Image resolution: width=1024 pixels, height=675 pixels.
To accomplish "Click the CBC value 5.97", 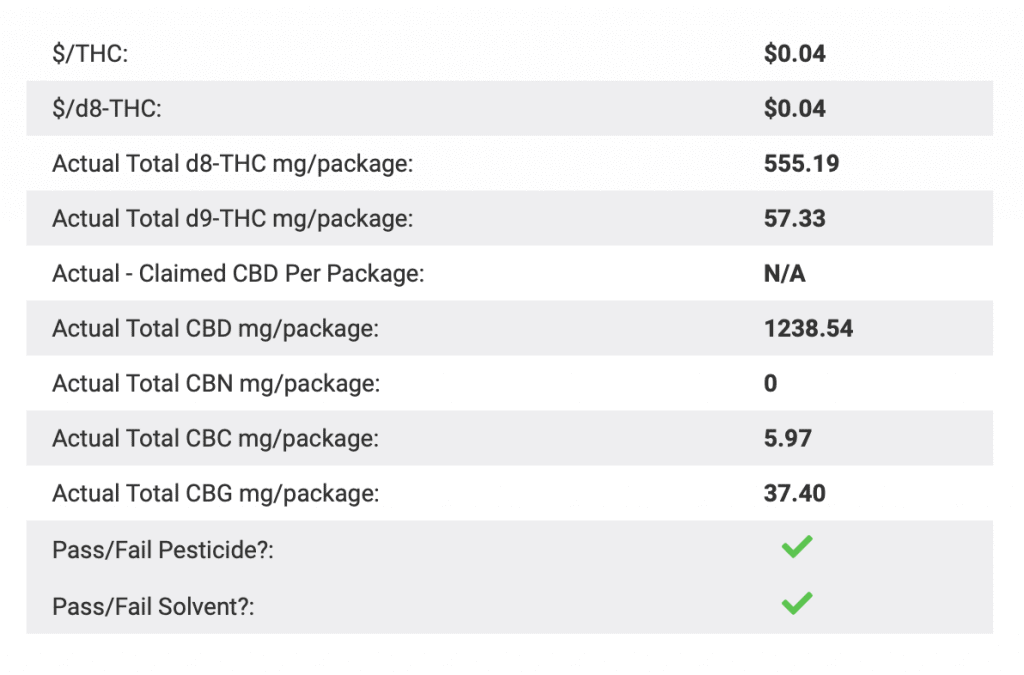I will (788, 438).
